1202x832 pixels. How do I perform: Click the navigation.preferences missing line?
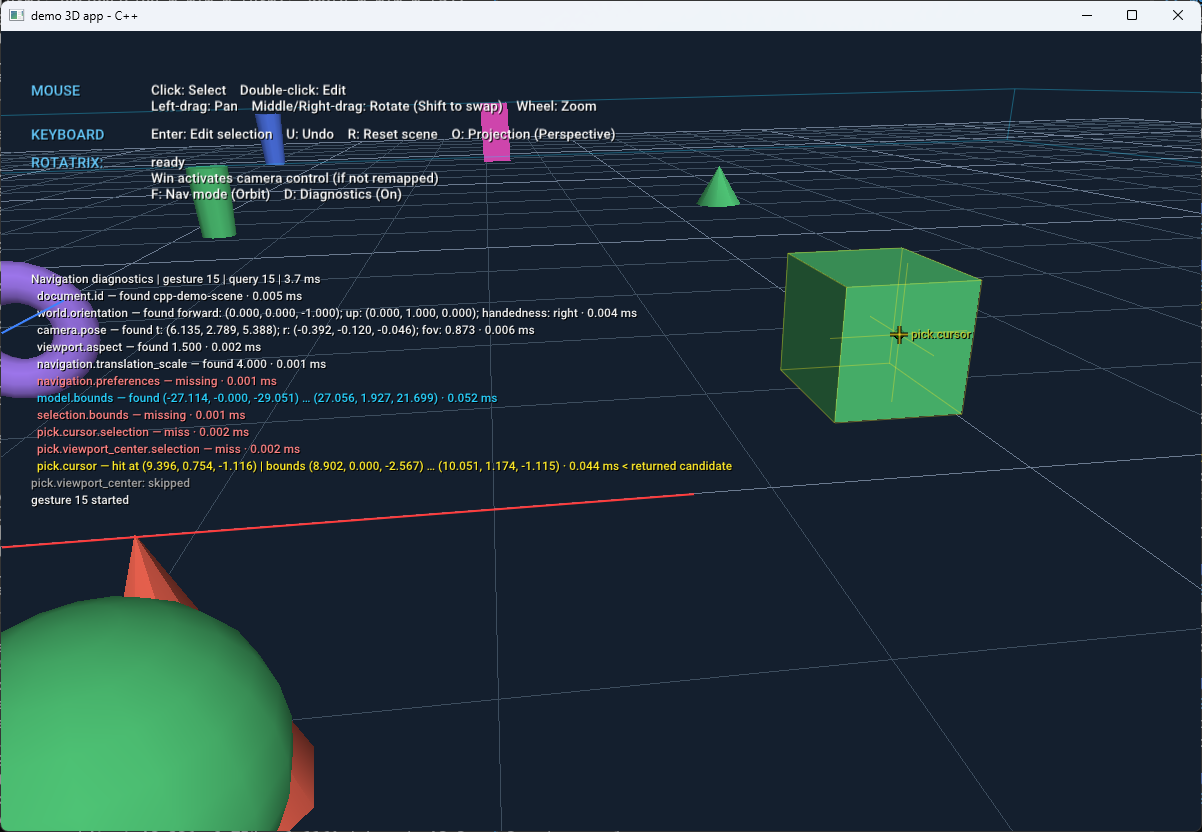(156, 381)
